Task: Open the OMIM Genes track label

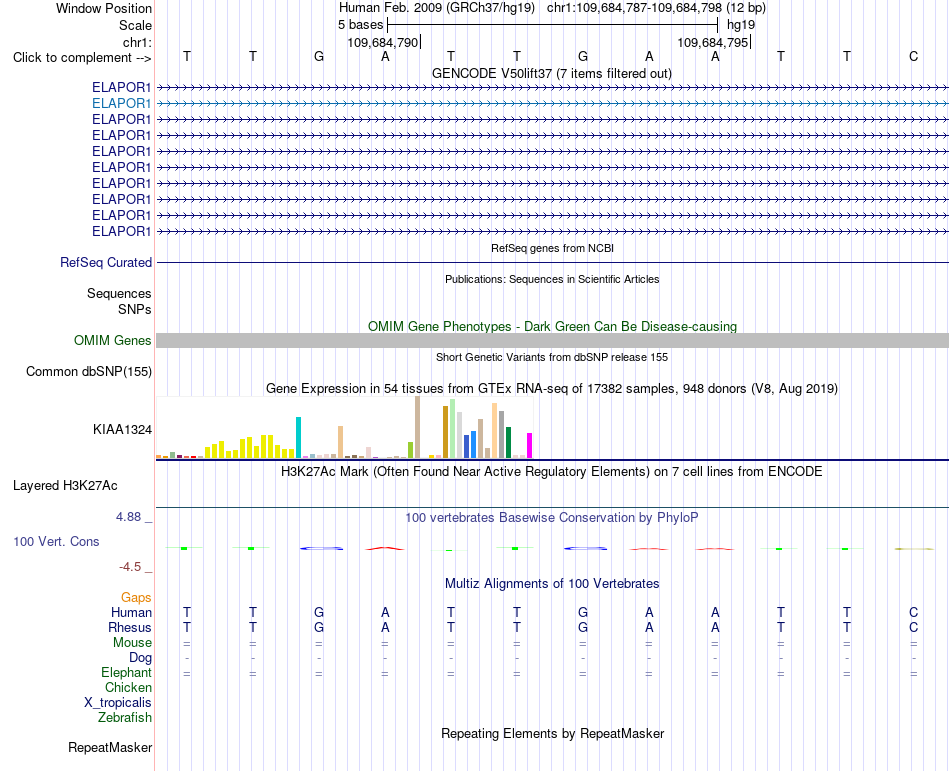Action: [113, 340]
